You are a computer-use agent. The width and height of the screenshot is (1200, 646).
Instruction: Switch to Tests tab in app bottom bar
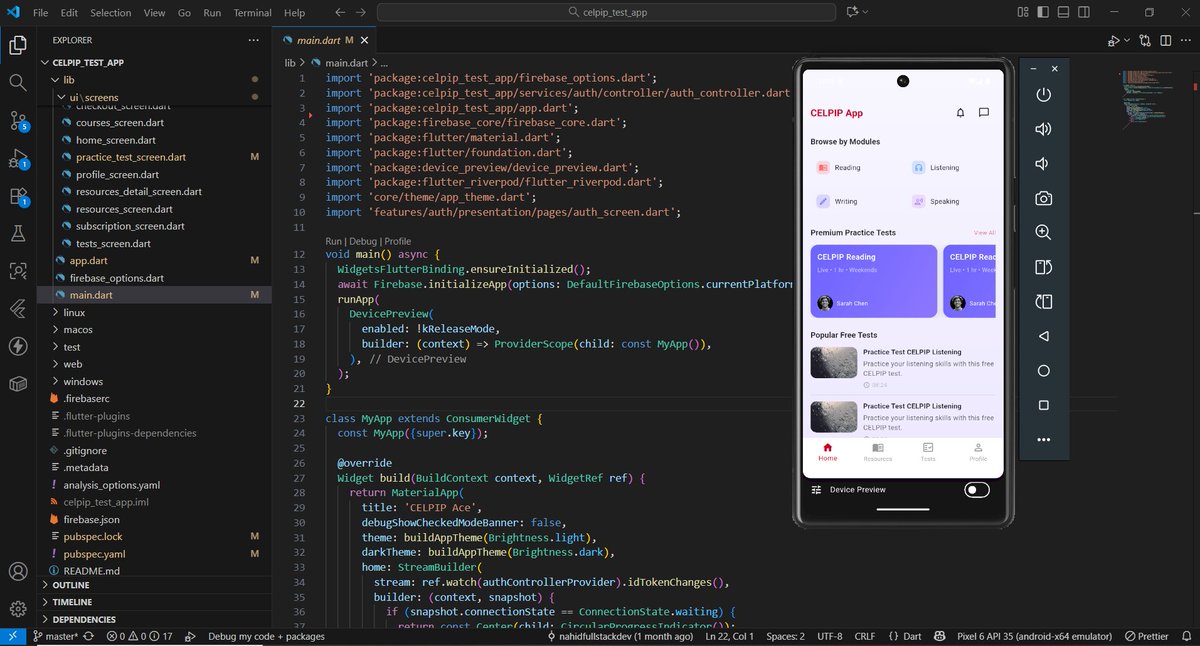(928, 451)
